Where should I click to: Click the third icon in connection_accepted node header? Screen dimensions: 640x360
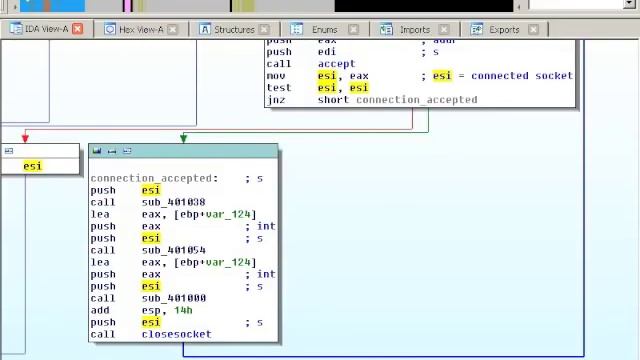[x=127, y=151]
